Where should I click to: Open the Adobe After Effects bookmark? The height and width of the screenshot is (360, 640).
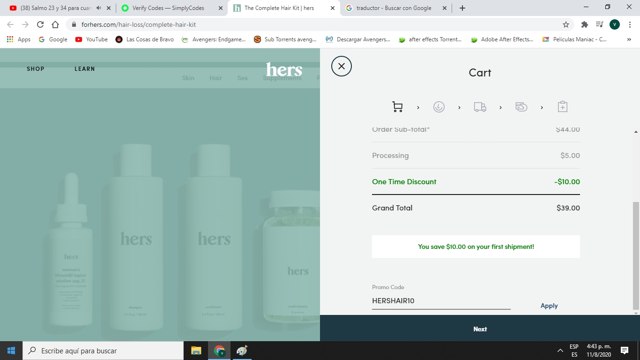(x=502, y=39)
